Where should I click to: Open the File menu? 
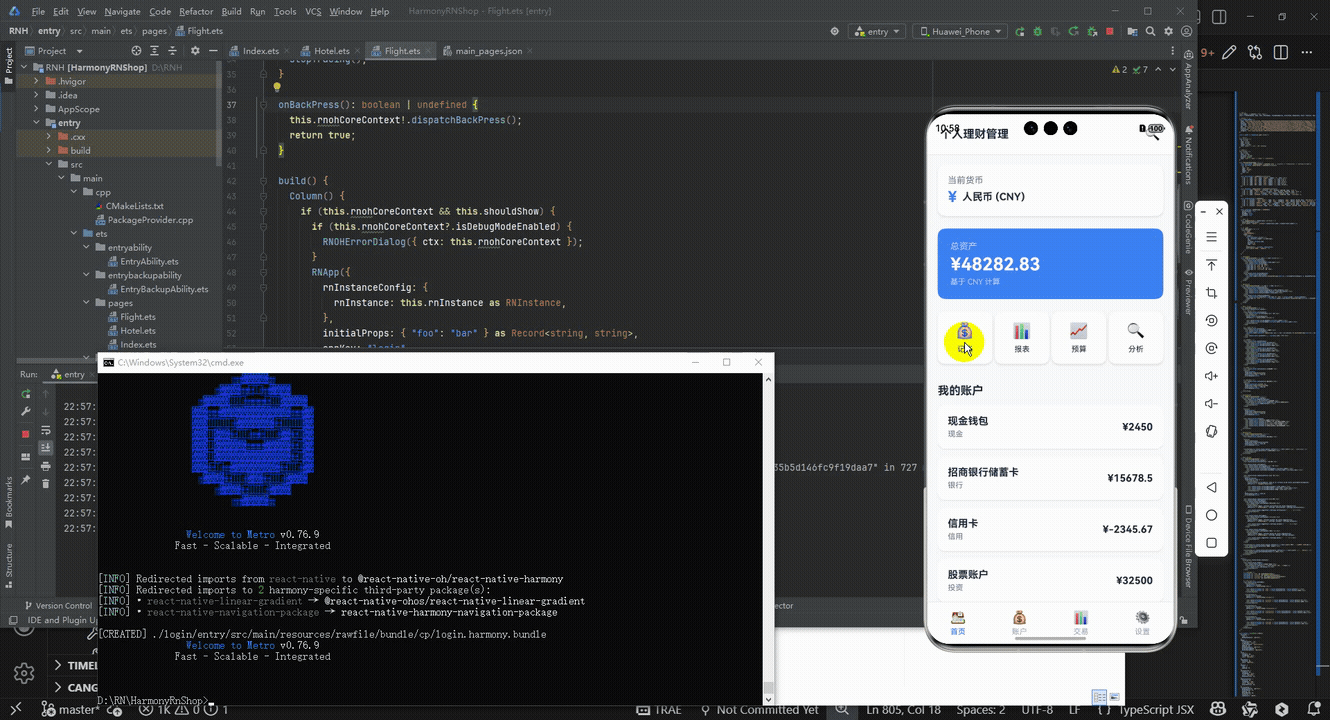point(38,11)
